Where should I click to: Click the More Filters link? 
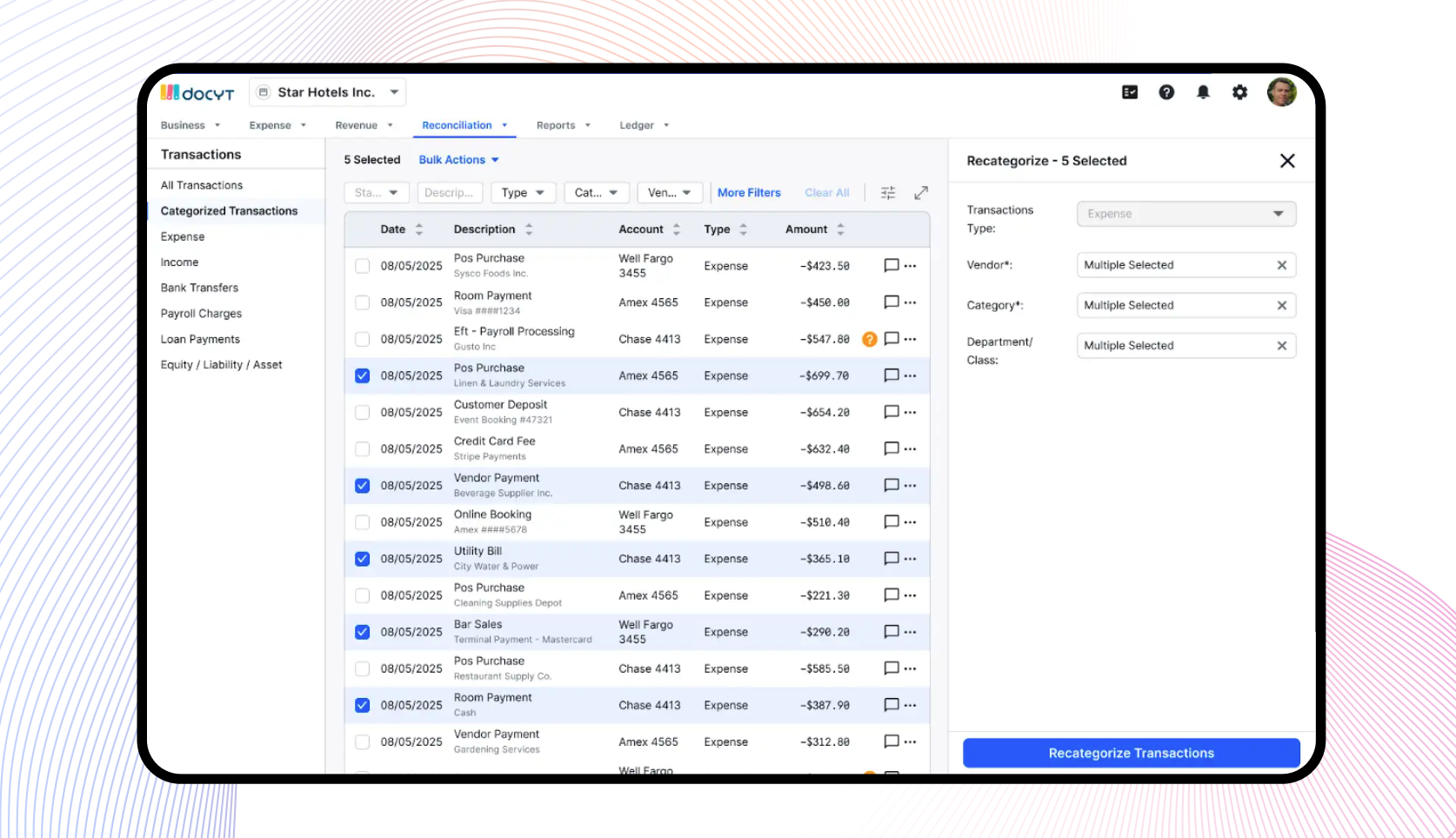(x=749, y=193)
